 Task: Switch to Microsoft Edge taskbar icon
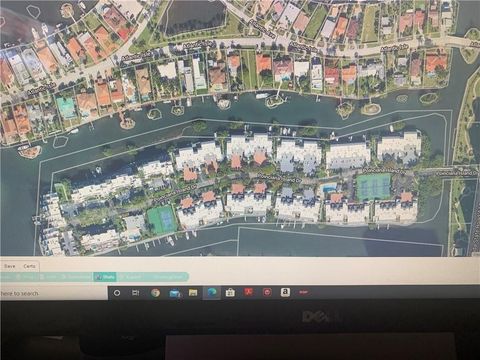coord(212,293)
